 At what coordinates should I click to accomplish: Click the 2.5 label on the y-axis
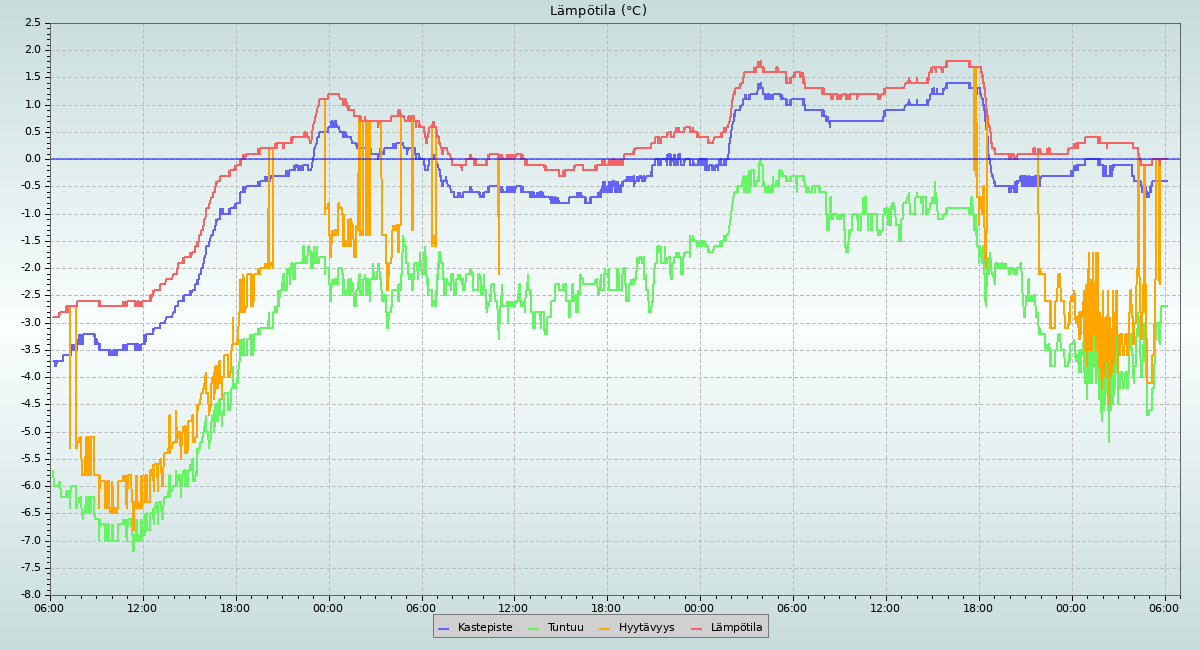32,23
